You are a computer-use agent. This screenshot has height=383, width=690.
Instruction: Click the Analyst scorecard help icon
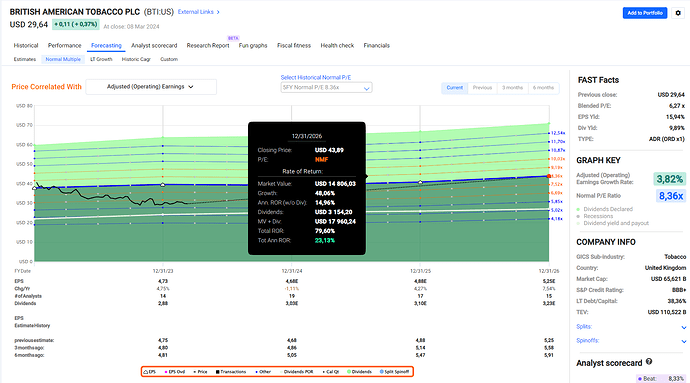(x=649, y=362)
